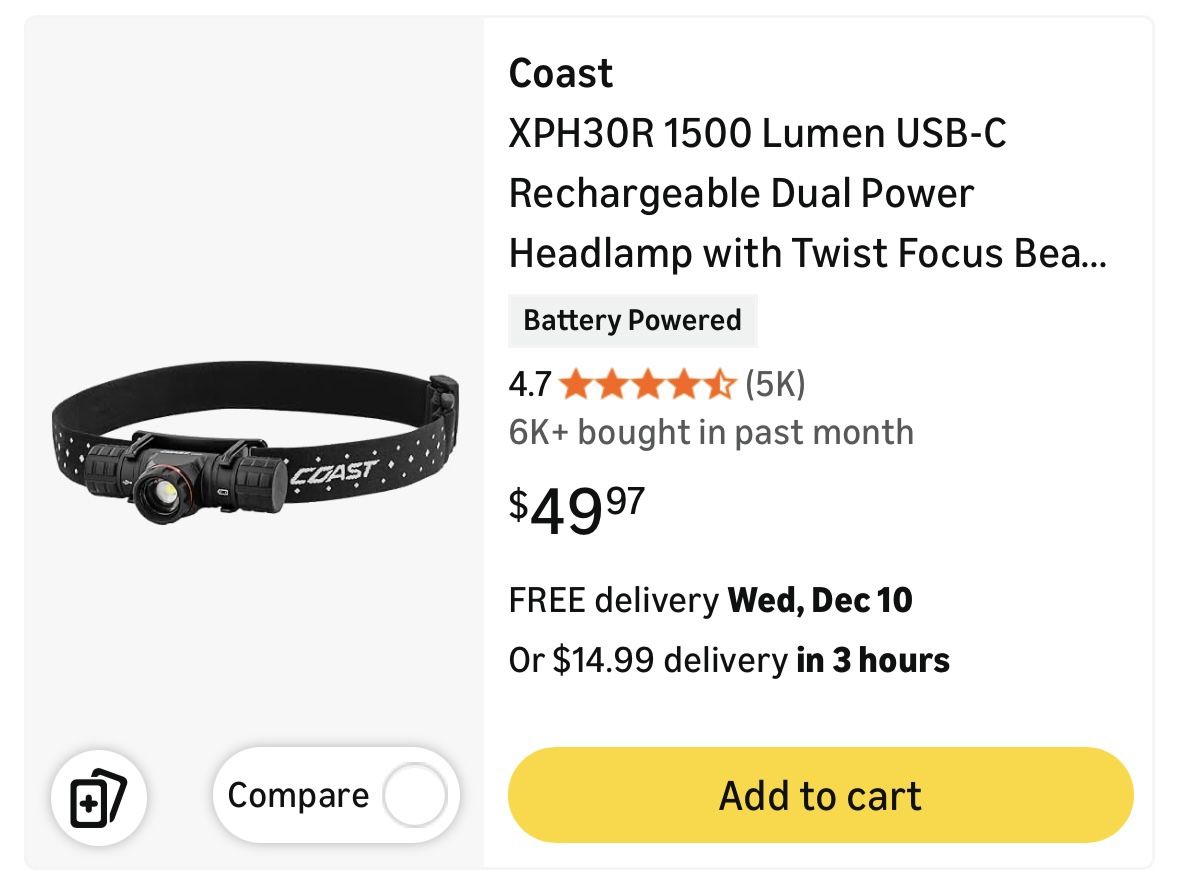Click the Battery Powered badge
Image resolution: width=1179 pixels, height=870 pixels.
click(633, 321)
